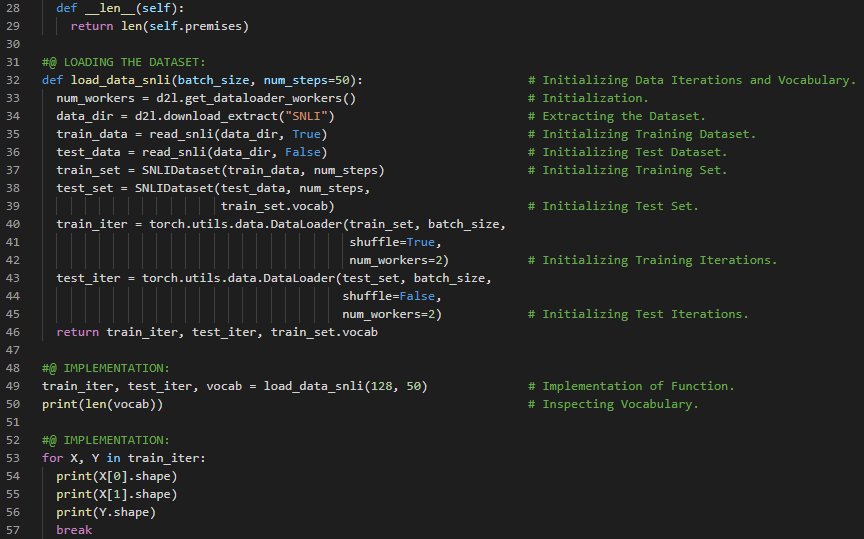Click the 'Initializing Training Iterations' comment
This screenshot has width=864, height=539.
point(659,260)
